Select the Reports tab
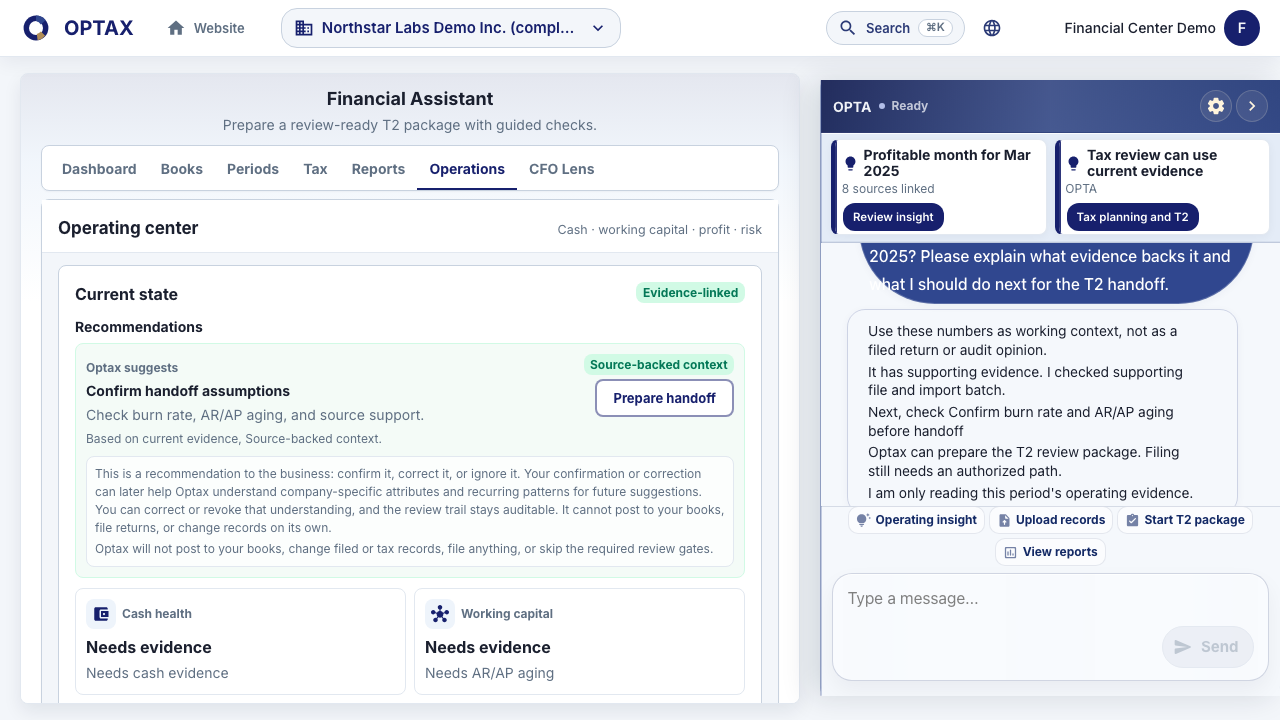The image size is (1280, 720). click(x=378, y=169)
